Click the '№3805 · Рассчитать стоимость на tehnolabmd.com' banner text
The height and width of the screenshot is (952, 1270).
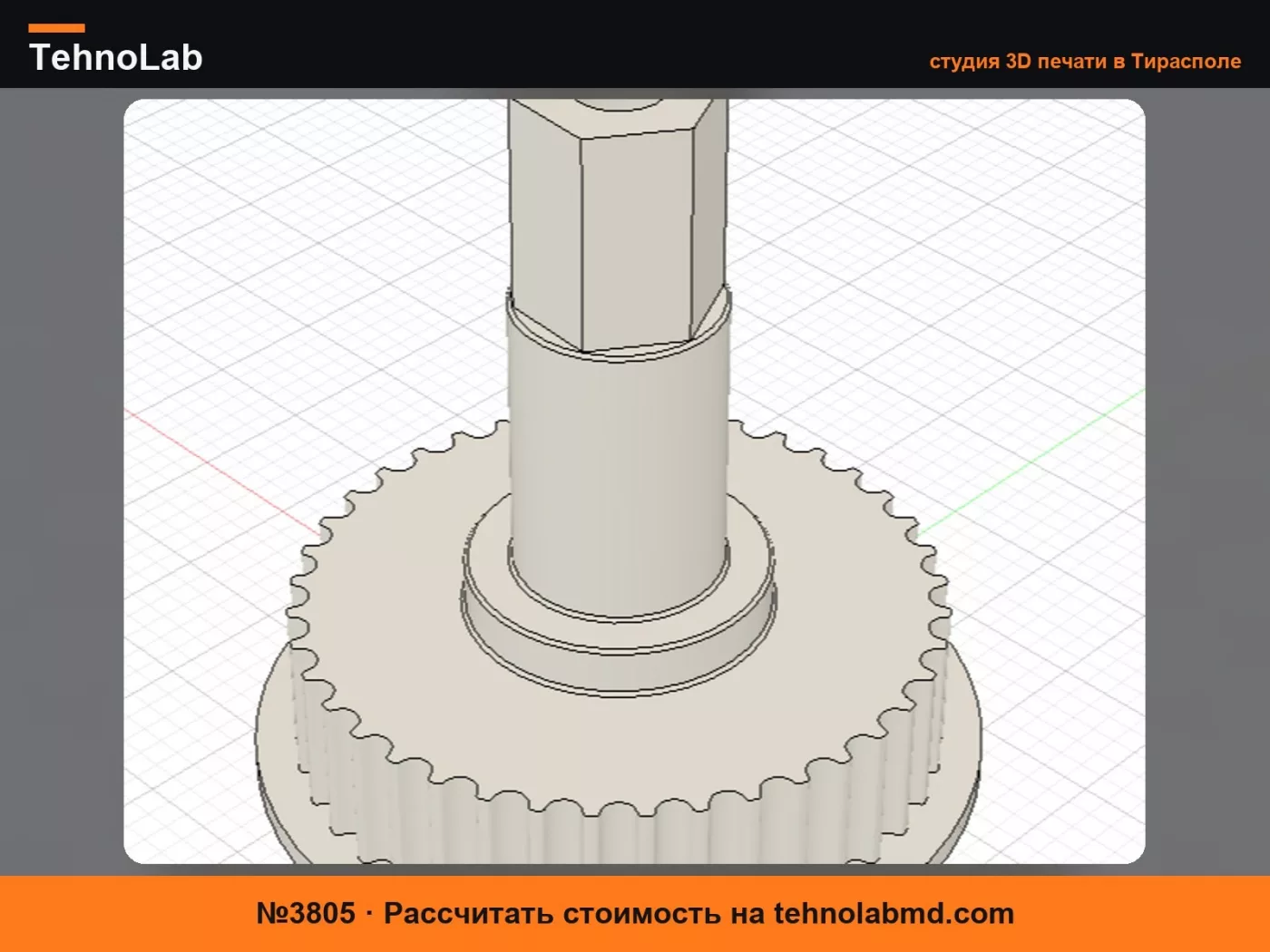point(635,913)
